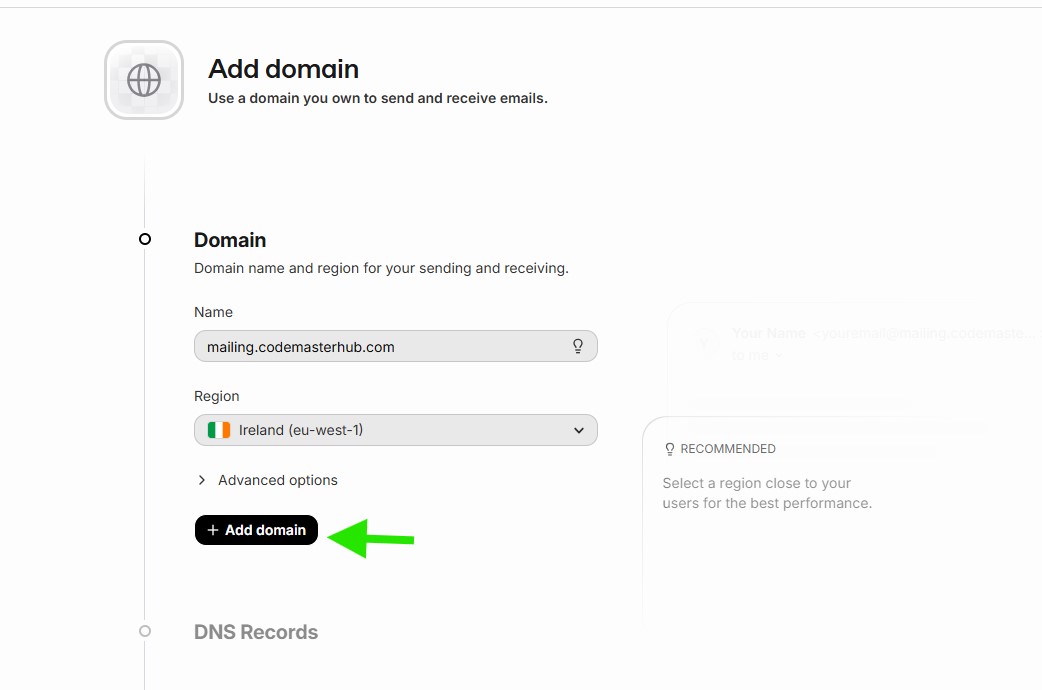Click the globe icon beside the page title

[x=144, y=80]
